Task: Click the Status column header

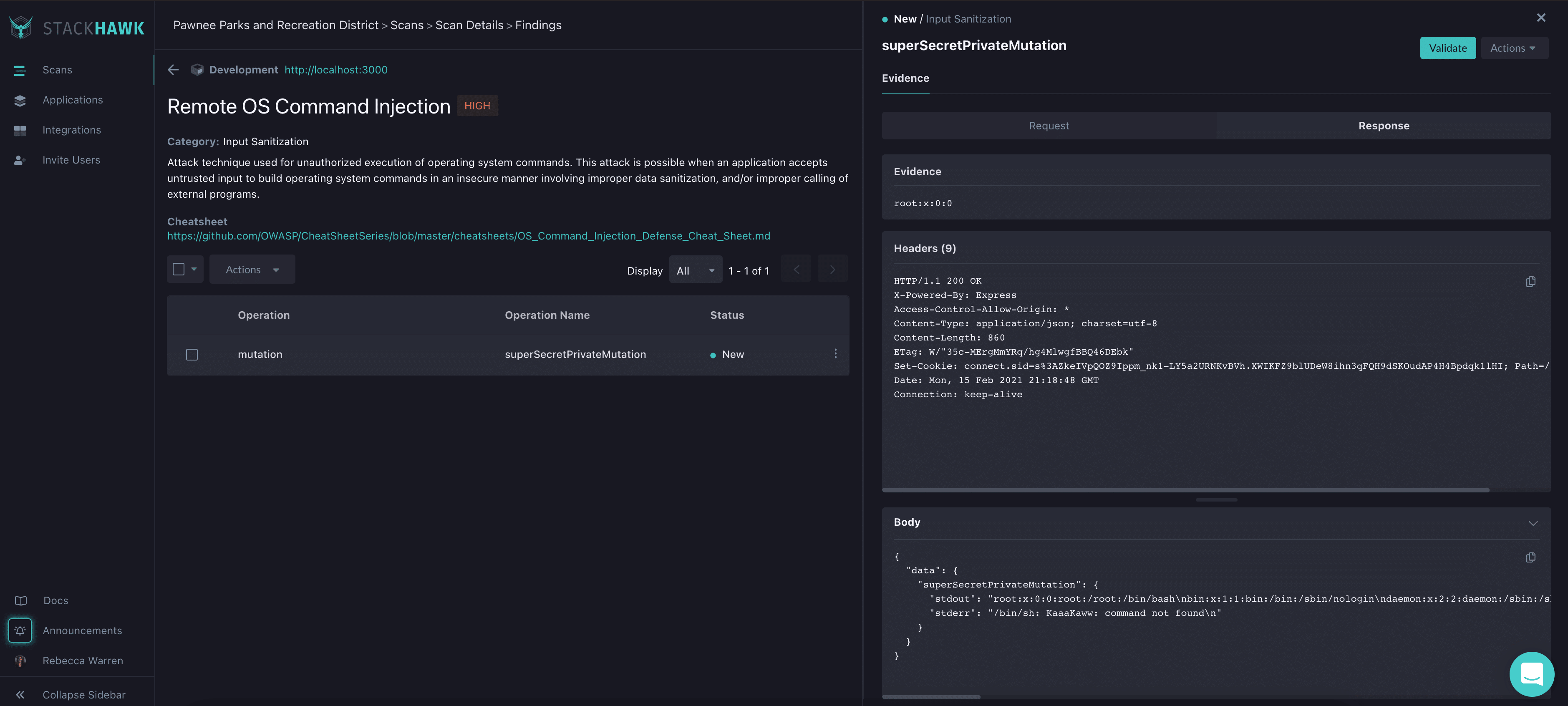Action: tap(727, 315)
